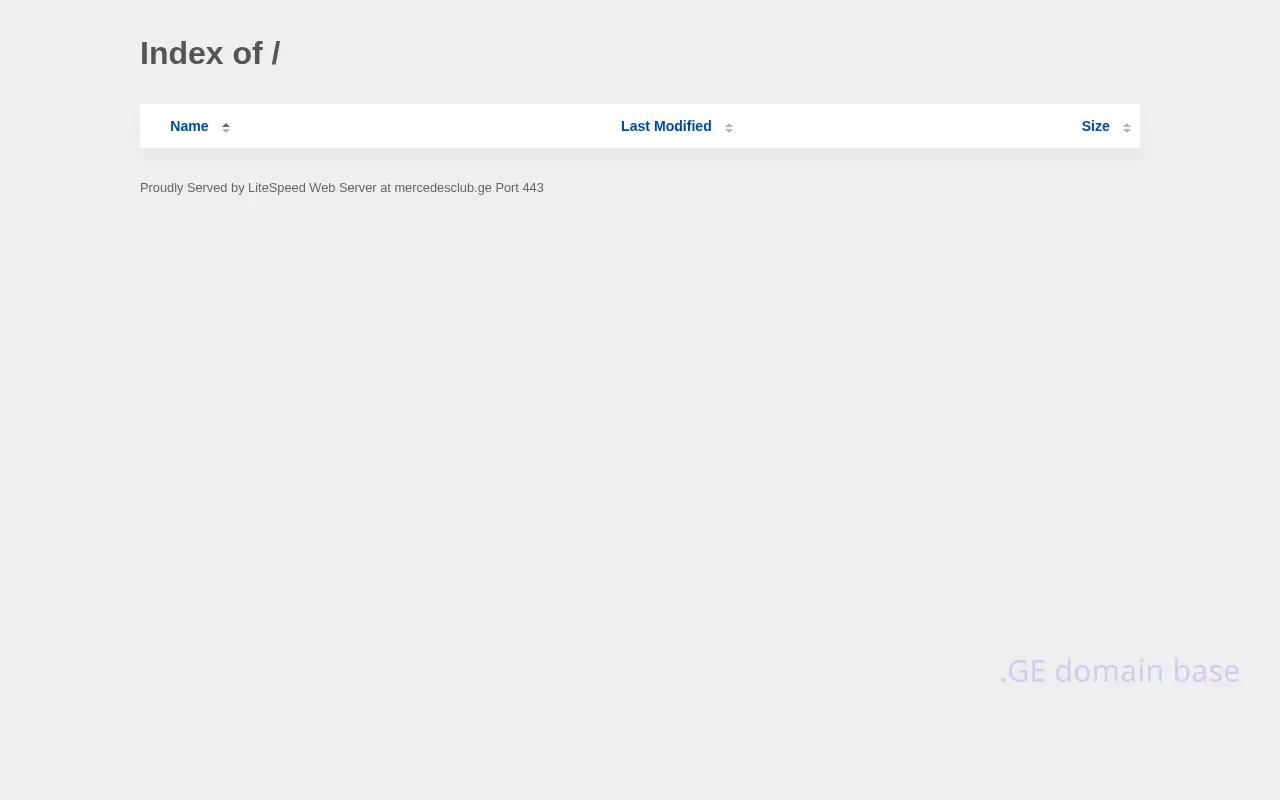Click the slash in the page heading
Image resolution: width=1280 pixels, height=800 pixels.
275,53
